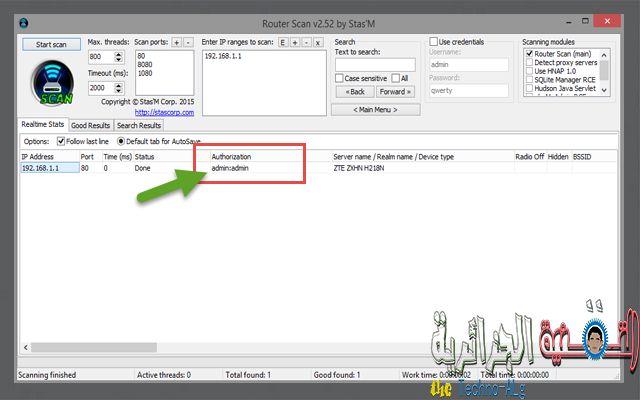Switch to the Good Results tab

pos(91,125)
